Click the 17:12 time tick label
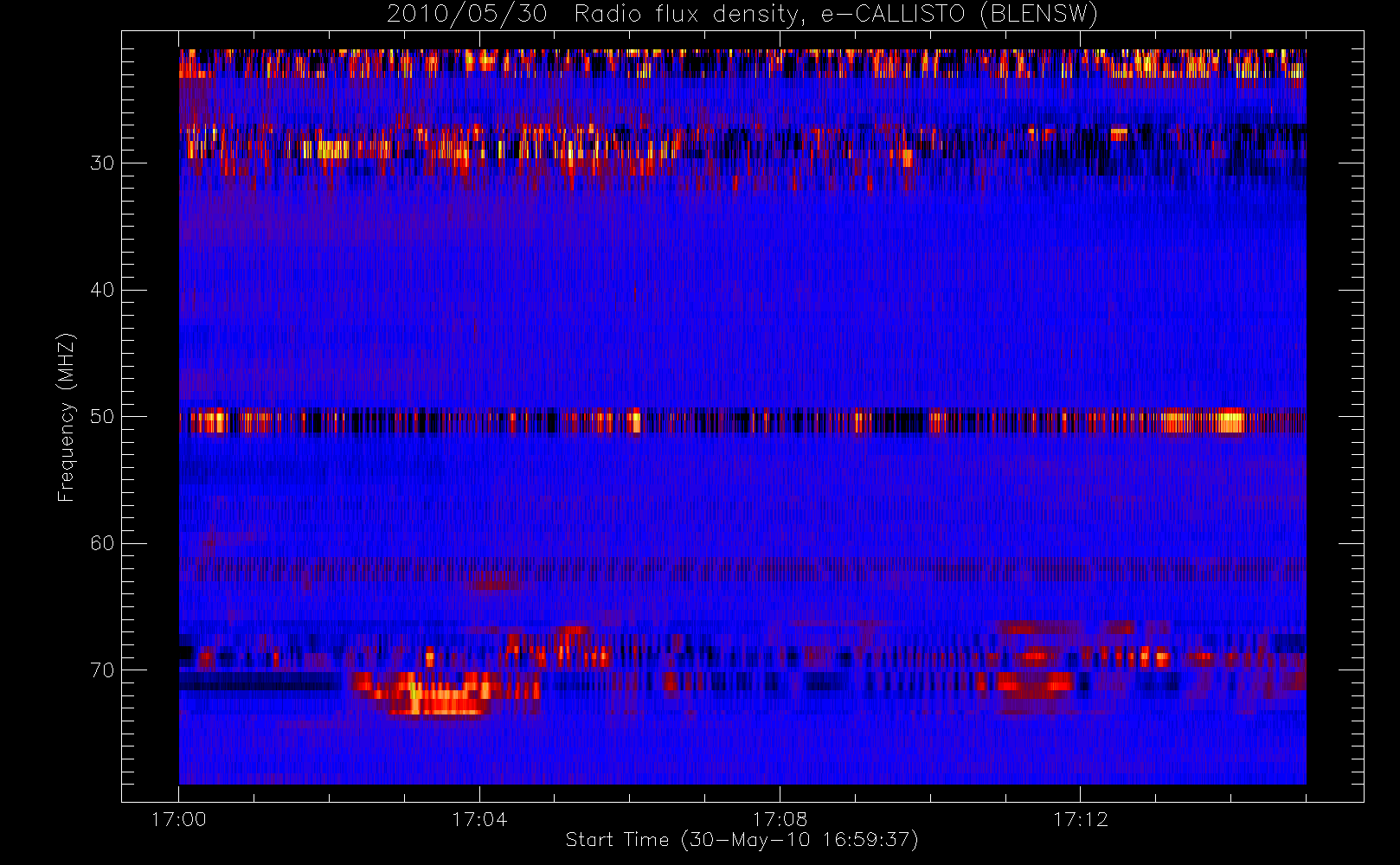Image resolution: width=1400 pixels, height=865 pixels. coord(1080,819)
